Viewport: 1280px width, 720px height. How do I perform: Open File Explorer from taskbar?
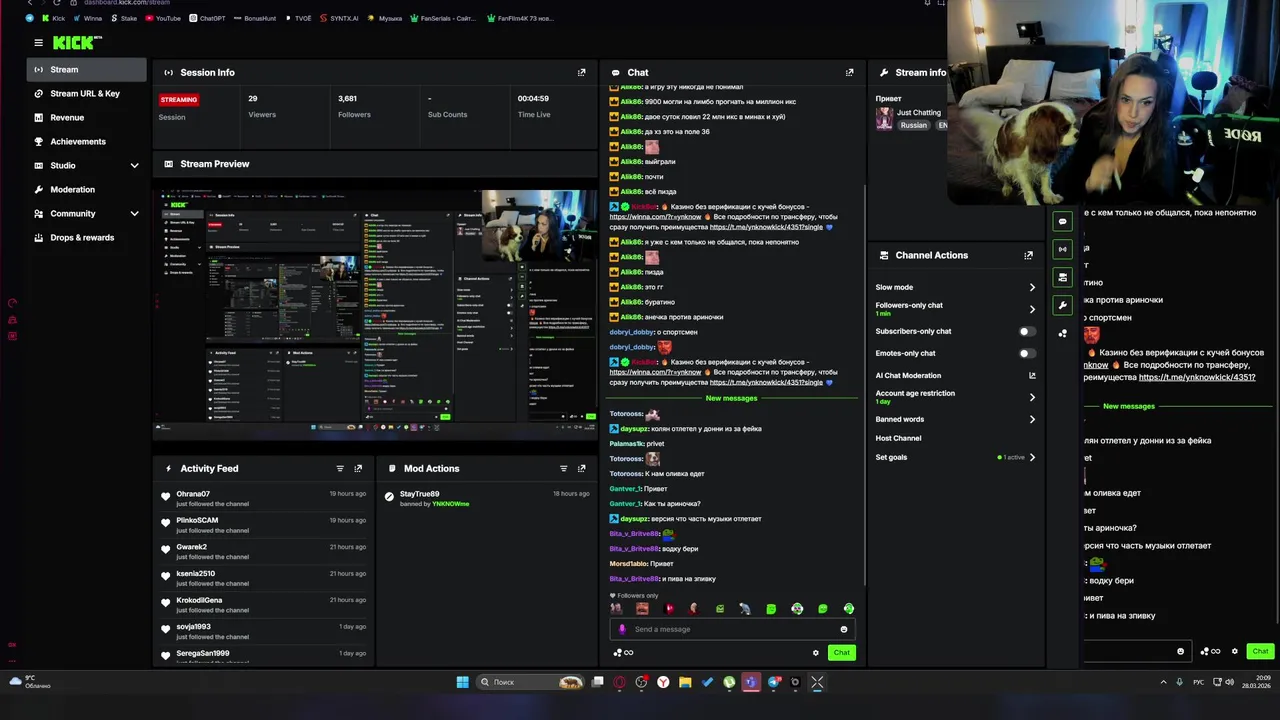pyautogui.click(x=685, y=682)
